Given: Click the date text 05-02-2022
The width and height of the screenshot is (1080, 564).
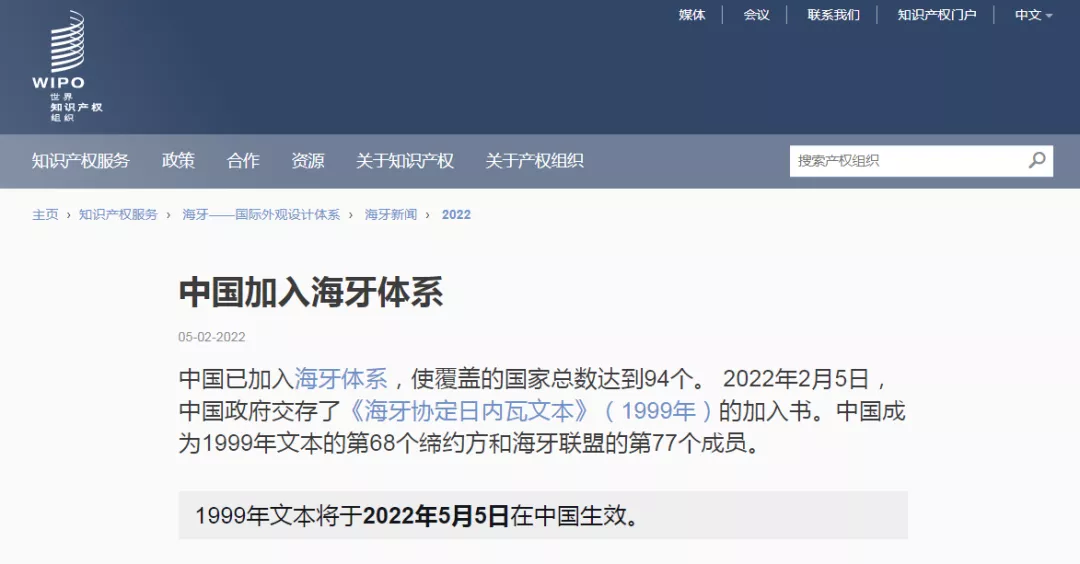Looking at the screenshot, I should pyautogui.click(x=211, y=337).
